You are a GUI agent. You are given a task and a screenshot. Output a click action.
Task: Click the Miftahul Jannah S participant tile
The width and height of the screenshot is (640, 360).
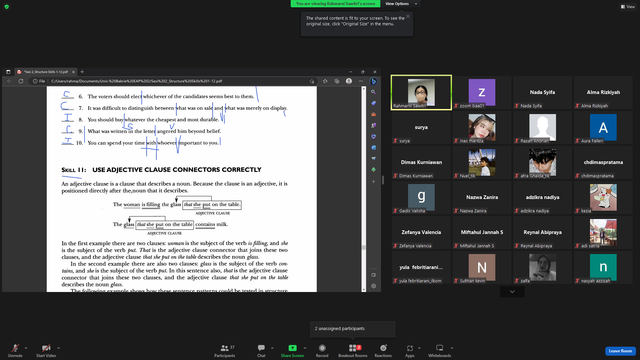click(482, 233)
